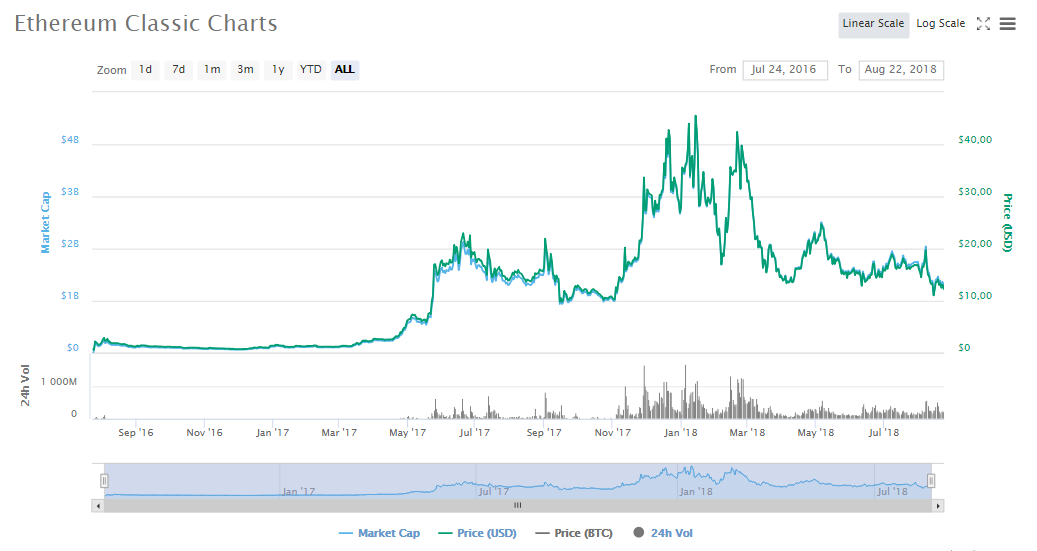Viewport: 1037px width, 551px height.
Task: Click the navigator right range handle
Action: coord(931,481)
